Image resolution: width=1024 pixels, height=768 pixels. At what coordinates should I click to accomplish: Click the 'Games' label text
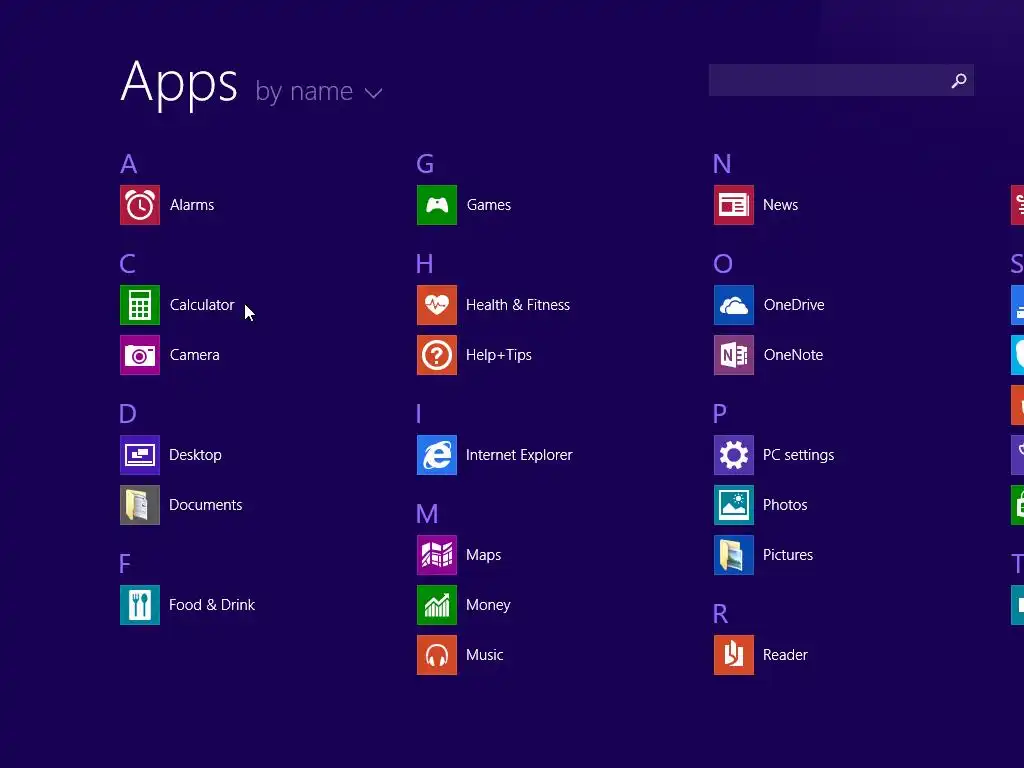tap(489, 205)
